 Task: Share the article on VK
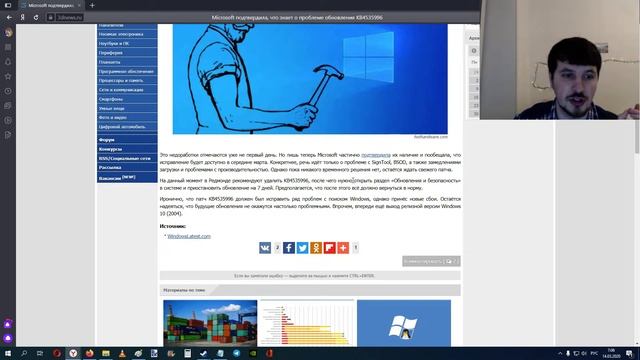265,248
